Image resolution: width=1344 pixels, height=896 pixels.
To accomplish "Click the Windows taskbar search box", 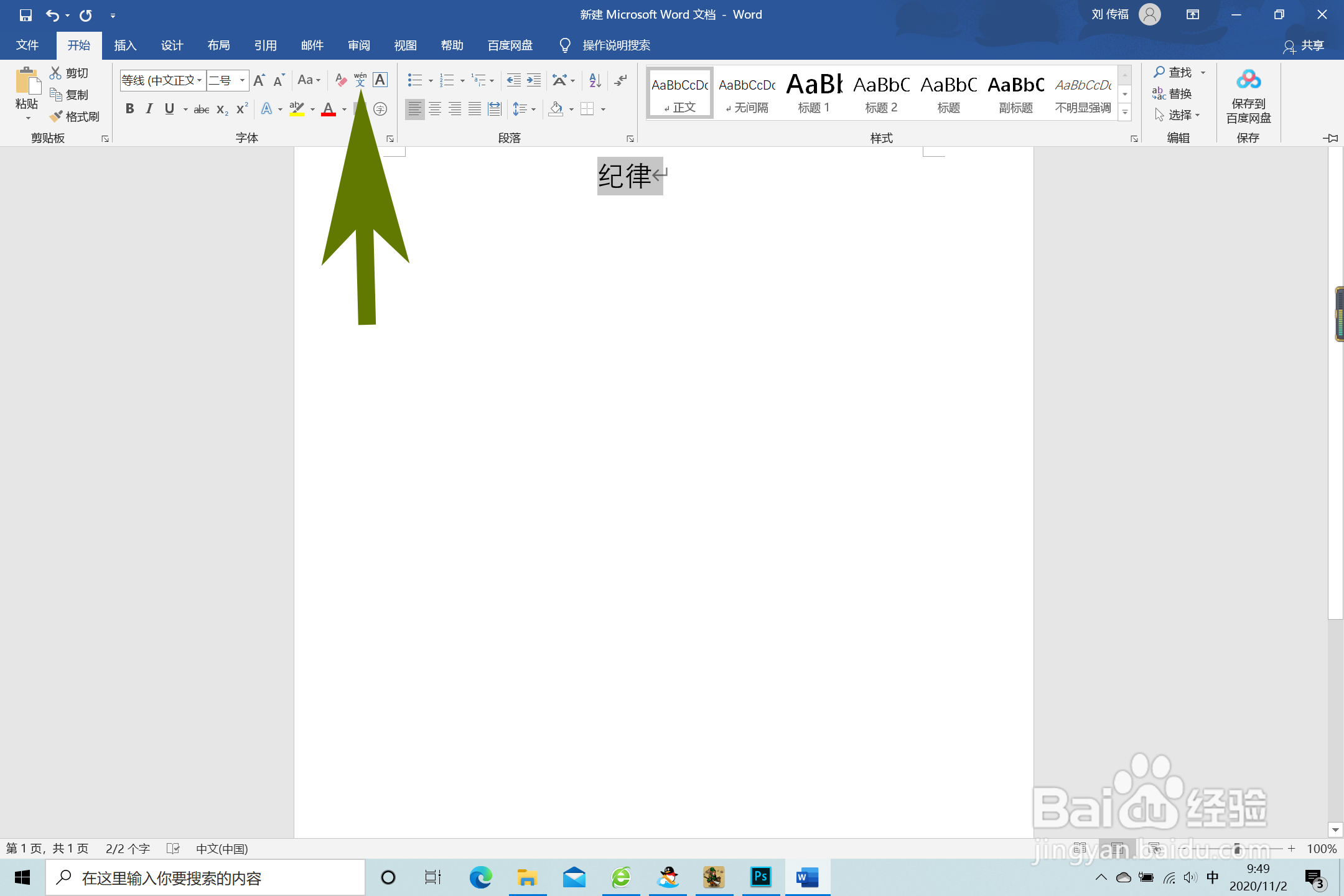I will 205,878.
